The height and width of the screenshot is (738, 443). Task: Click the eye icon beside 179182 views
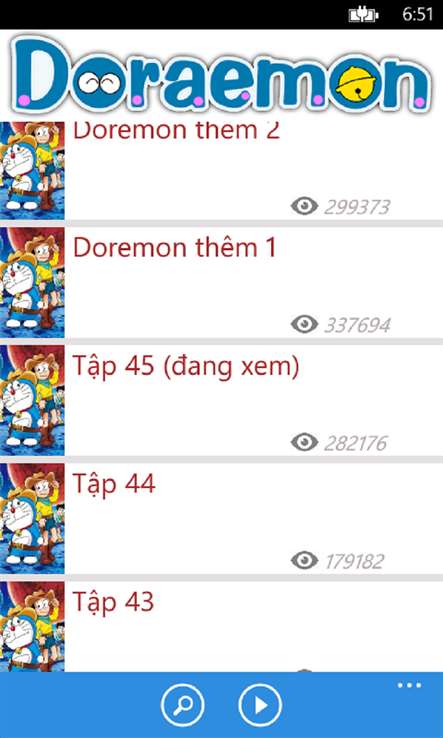point(304,560)
